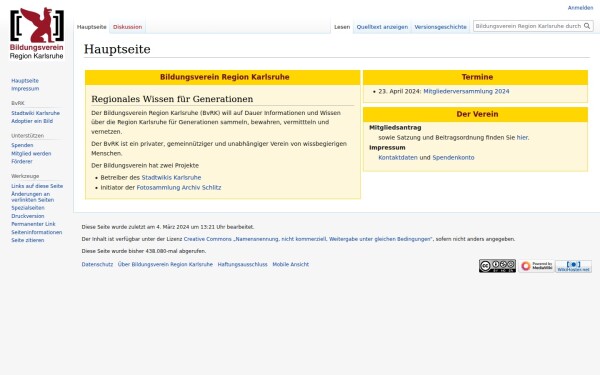Screen dimensions: 600x375
Task: Click the 'Regionales Wissen für Generationen' heading
Action: tap(172, 99)
